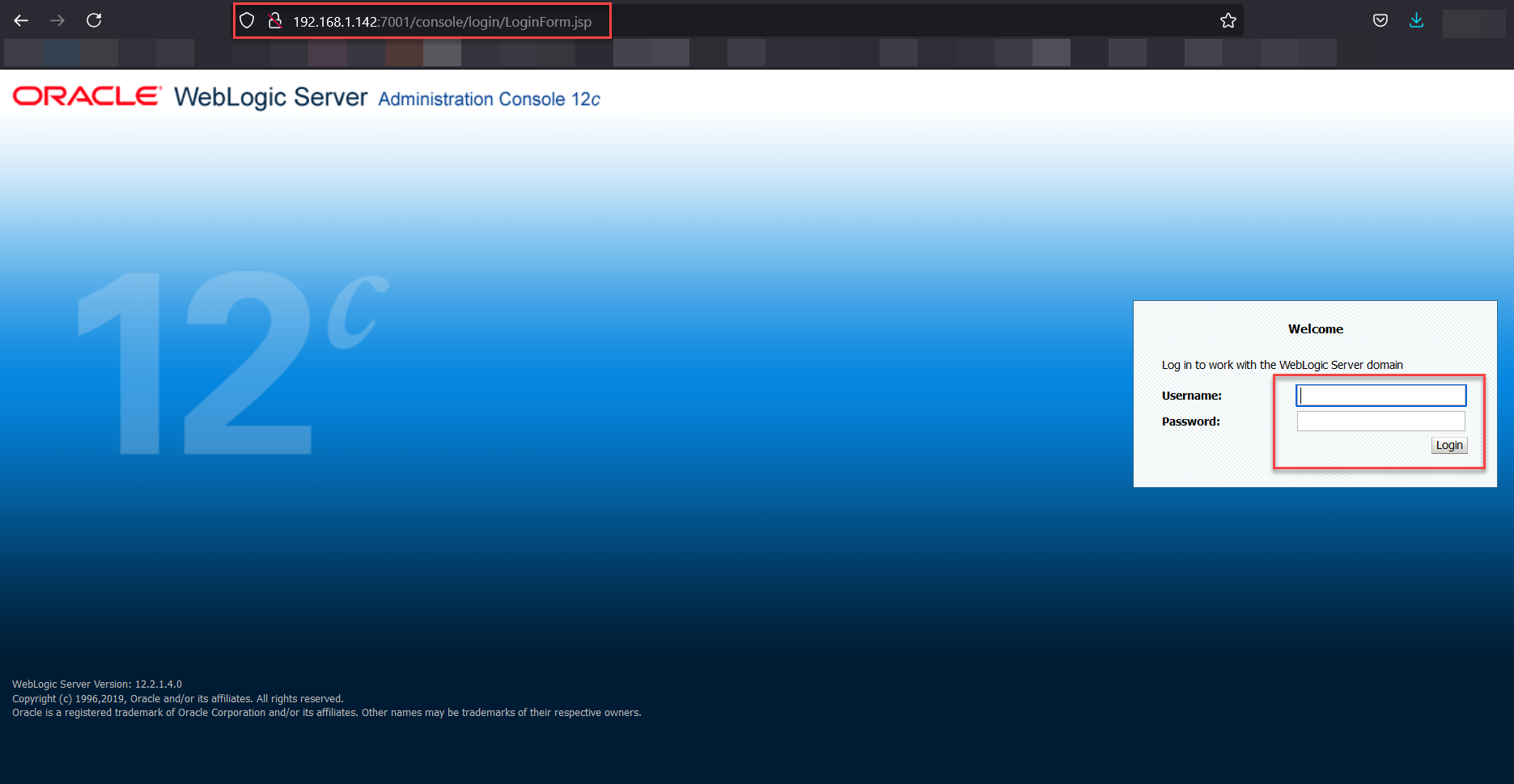This screenshot has height=784, width=1514.
Task: Click into the Password input field
Action: pyautogui.click(x=1380, y=422)
